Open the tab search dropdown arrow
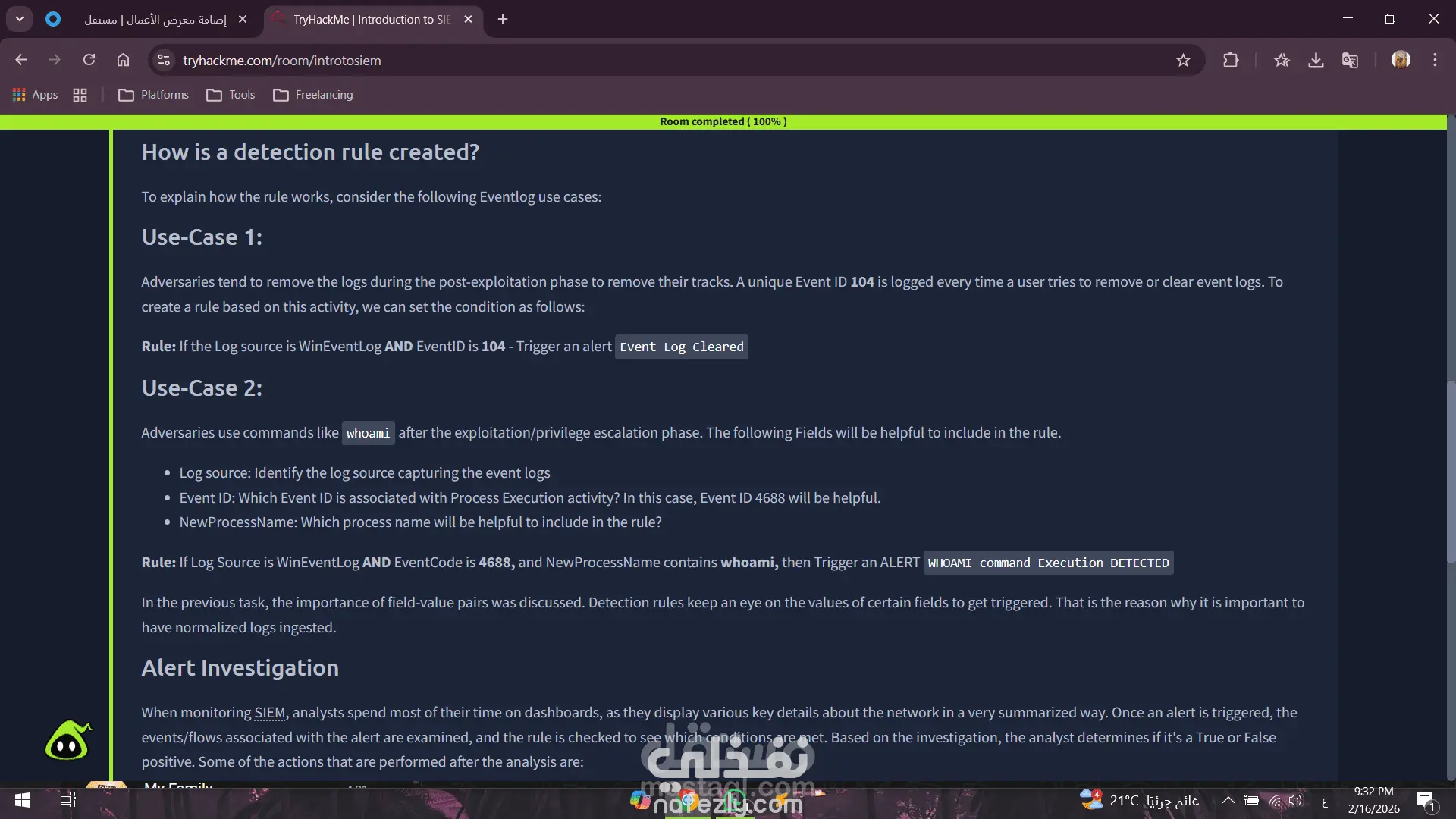The height and width of the screenshot is (819, 1456). [20, 19]
